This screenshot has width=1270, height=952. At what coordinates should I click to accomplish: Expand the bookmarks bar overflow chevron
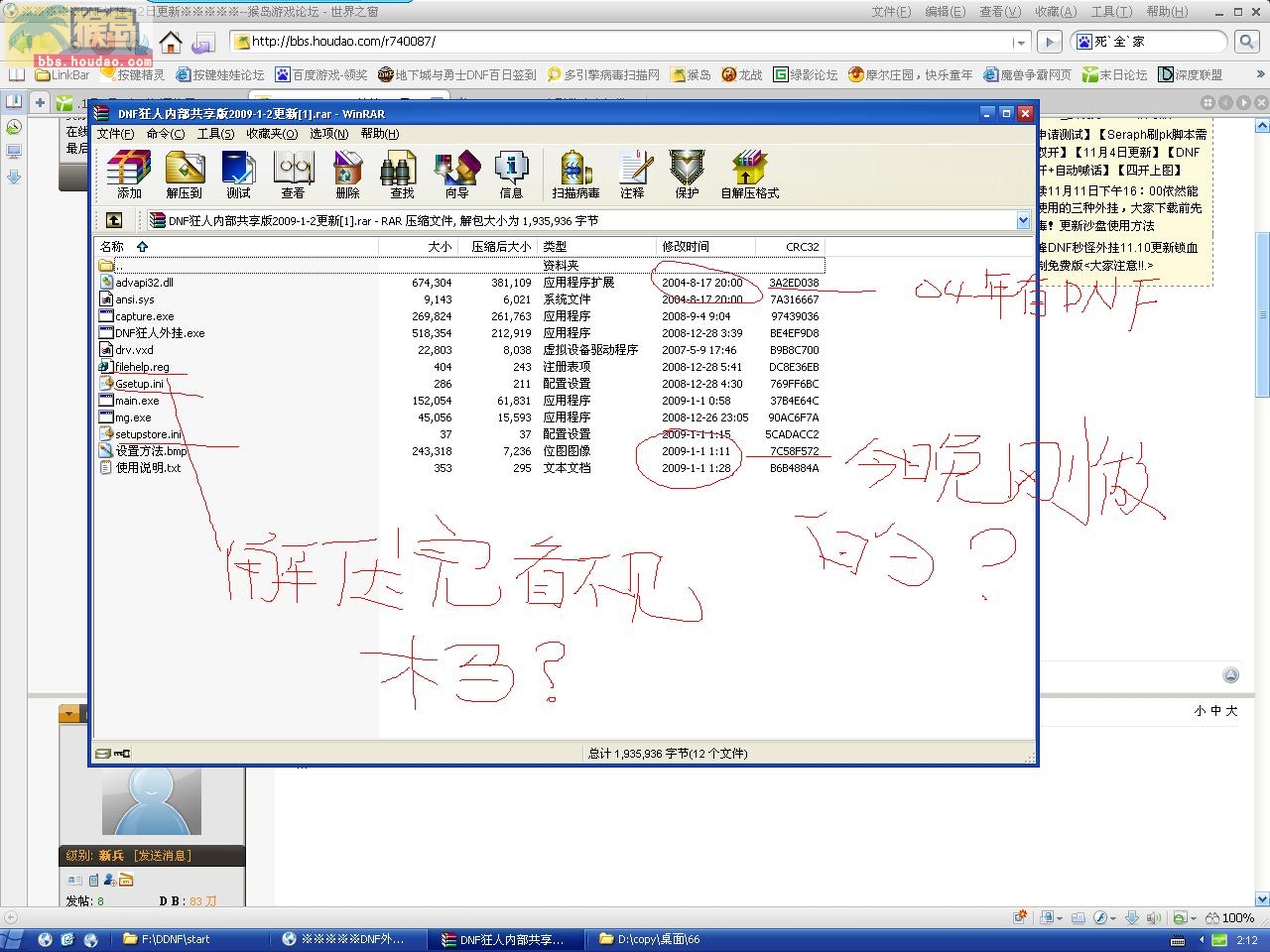click(1261, 74)
